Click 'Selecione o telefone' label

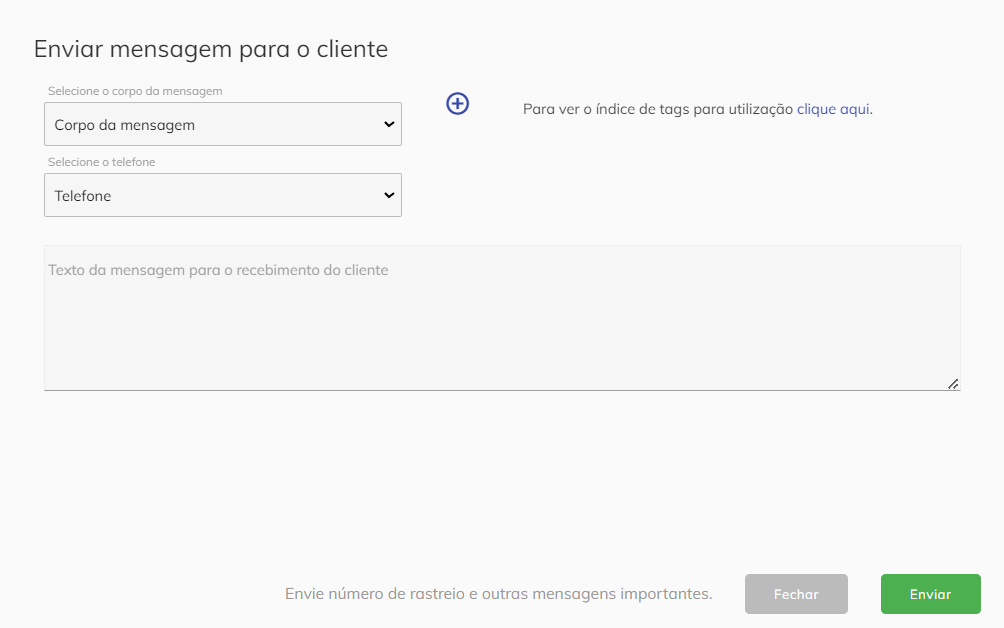click(101, 162)
